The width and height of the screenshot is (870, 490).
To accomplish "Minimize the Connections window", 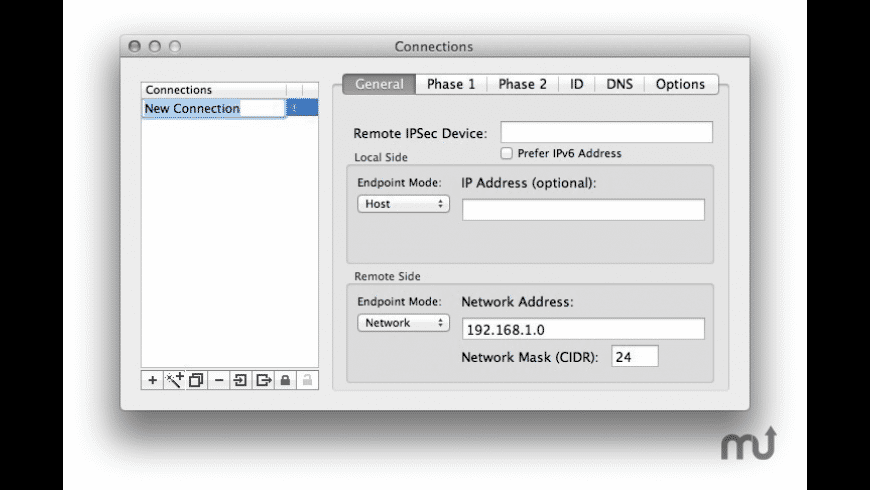I will [155, 46].
